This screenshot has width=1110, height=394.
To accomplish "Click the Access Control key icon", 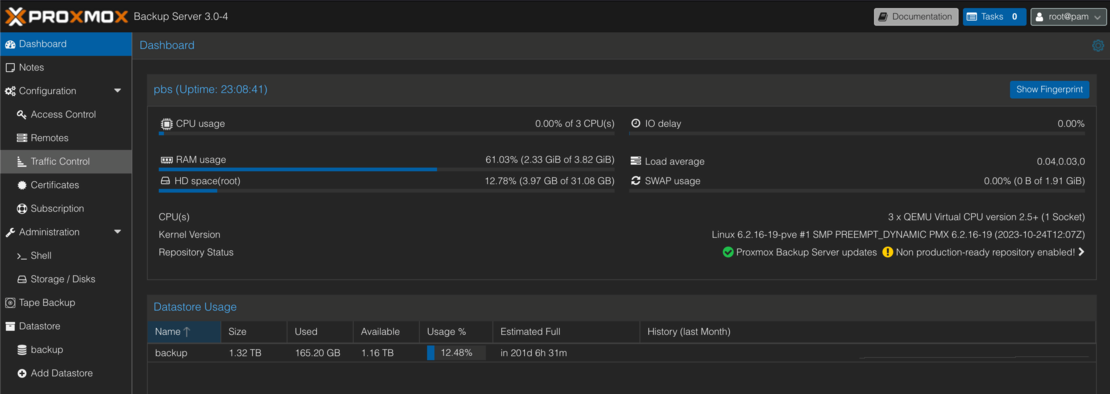I will (21, 115).
